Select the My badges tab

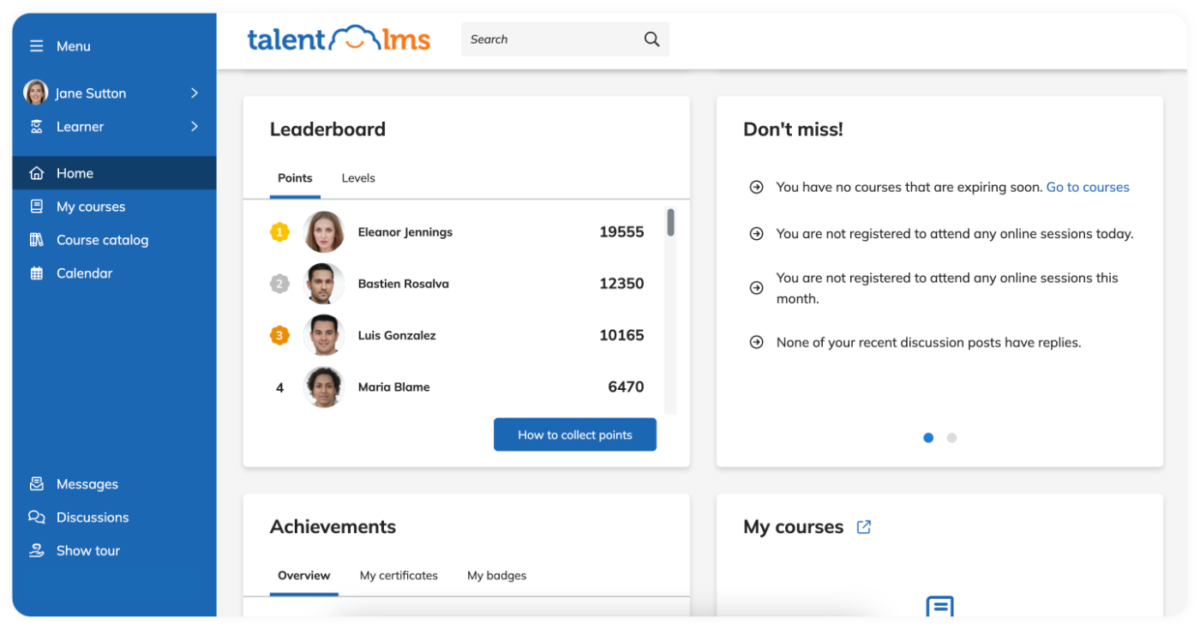tap(496, 575)
